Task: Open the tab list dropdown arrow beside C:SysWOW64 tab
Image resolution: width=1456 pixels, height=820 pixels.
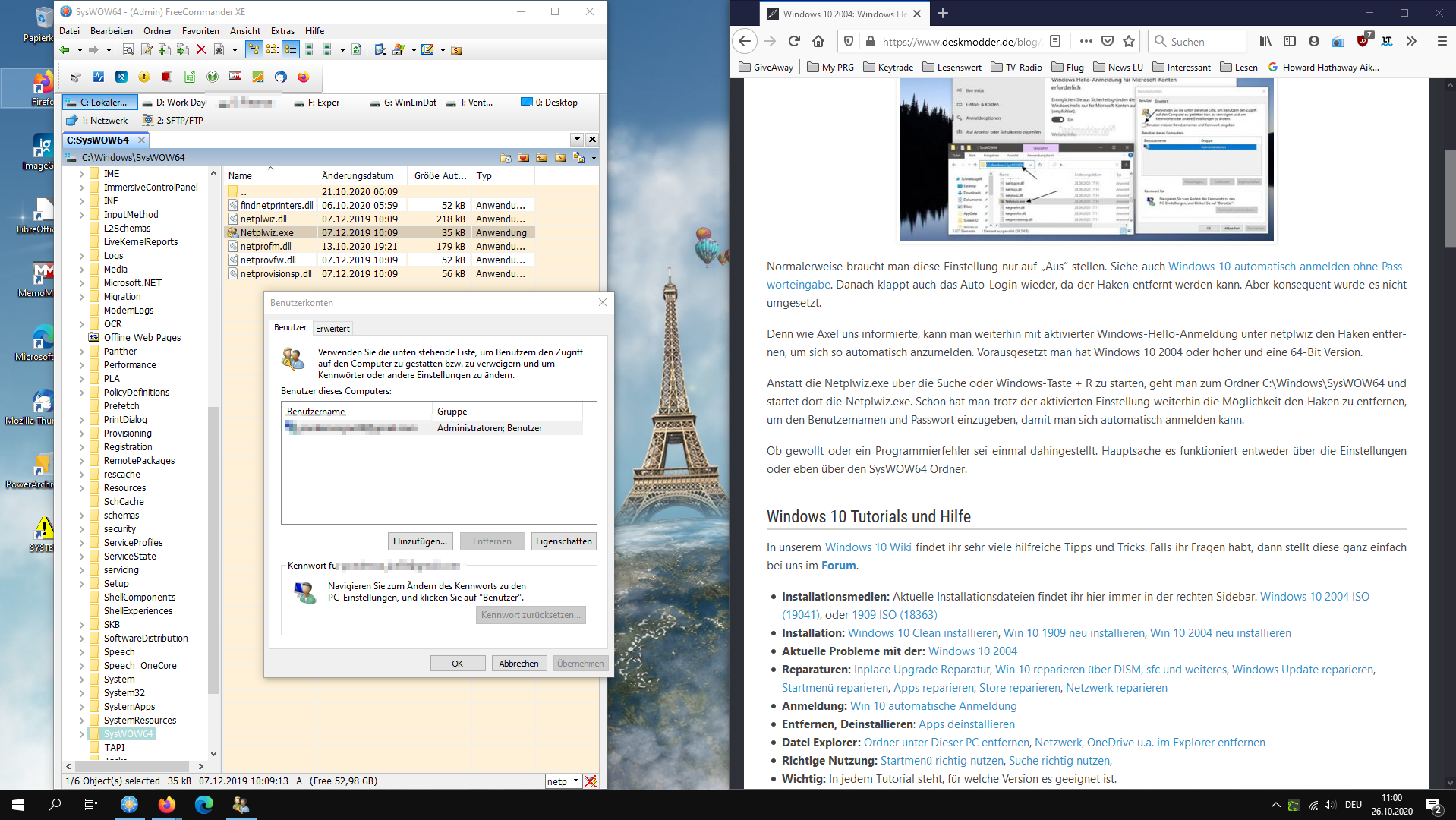Action: pos(577,140)
